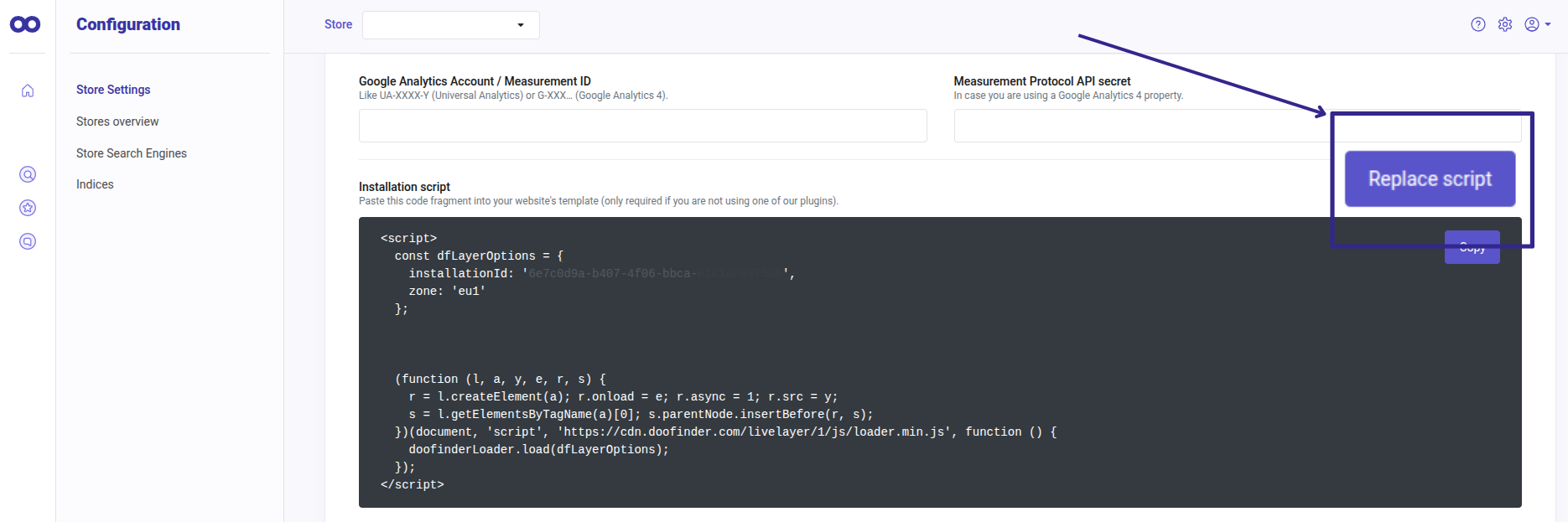This screenshot has width=1568, height=522.
Task: Click the cdn.doofinder.com loader URL line
Action: (x=726, y=432)
